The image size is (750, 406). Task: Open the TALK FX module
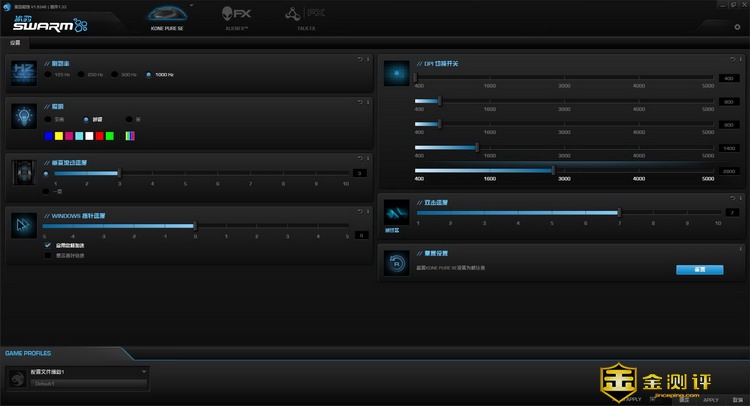click(x=305, y=17)
